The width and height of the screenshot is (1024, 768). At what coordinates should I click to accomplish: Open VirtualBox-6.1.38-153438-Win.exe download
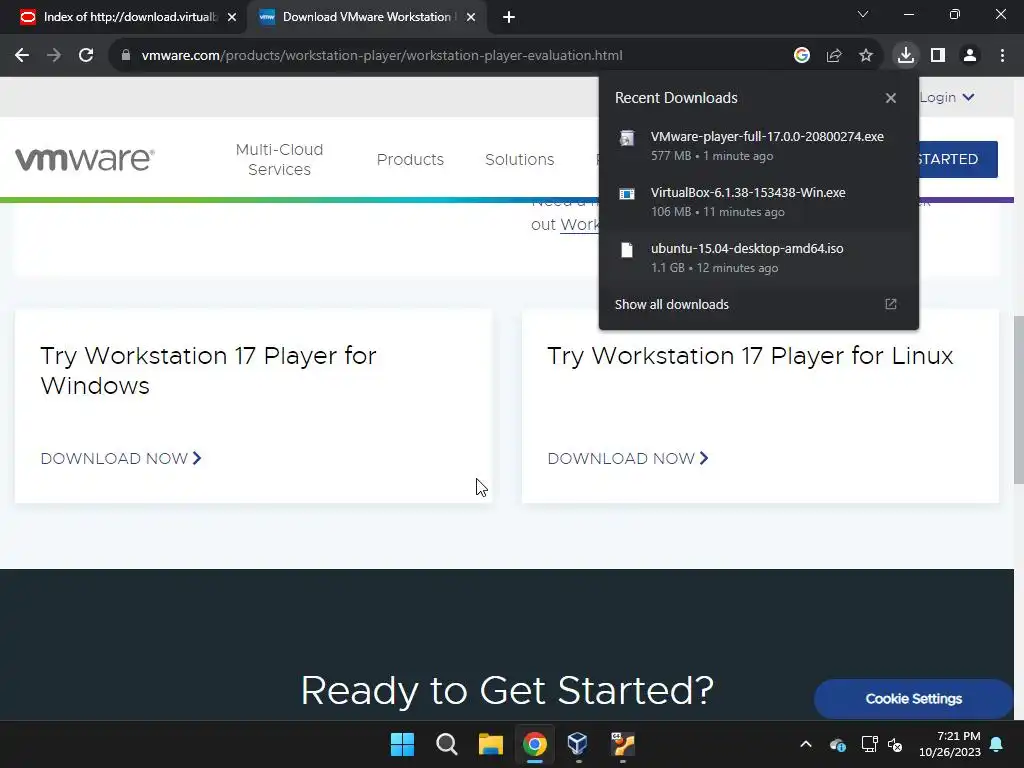[759, 202]
